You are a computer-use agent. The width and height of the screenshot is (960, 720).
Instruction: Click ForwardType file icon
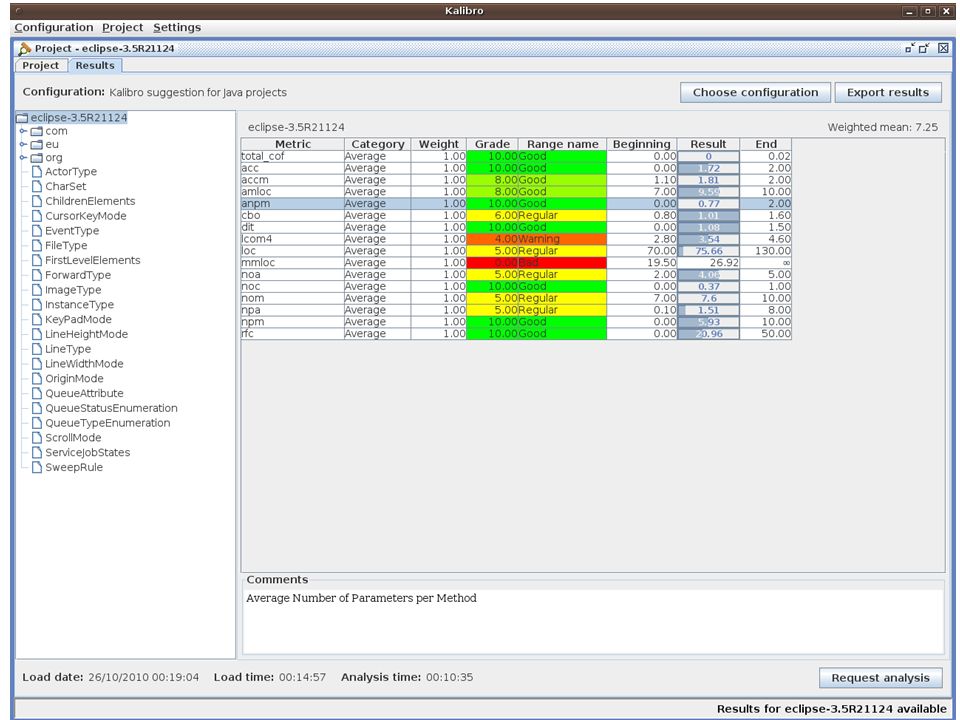click(37, 275)
